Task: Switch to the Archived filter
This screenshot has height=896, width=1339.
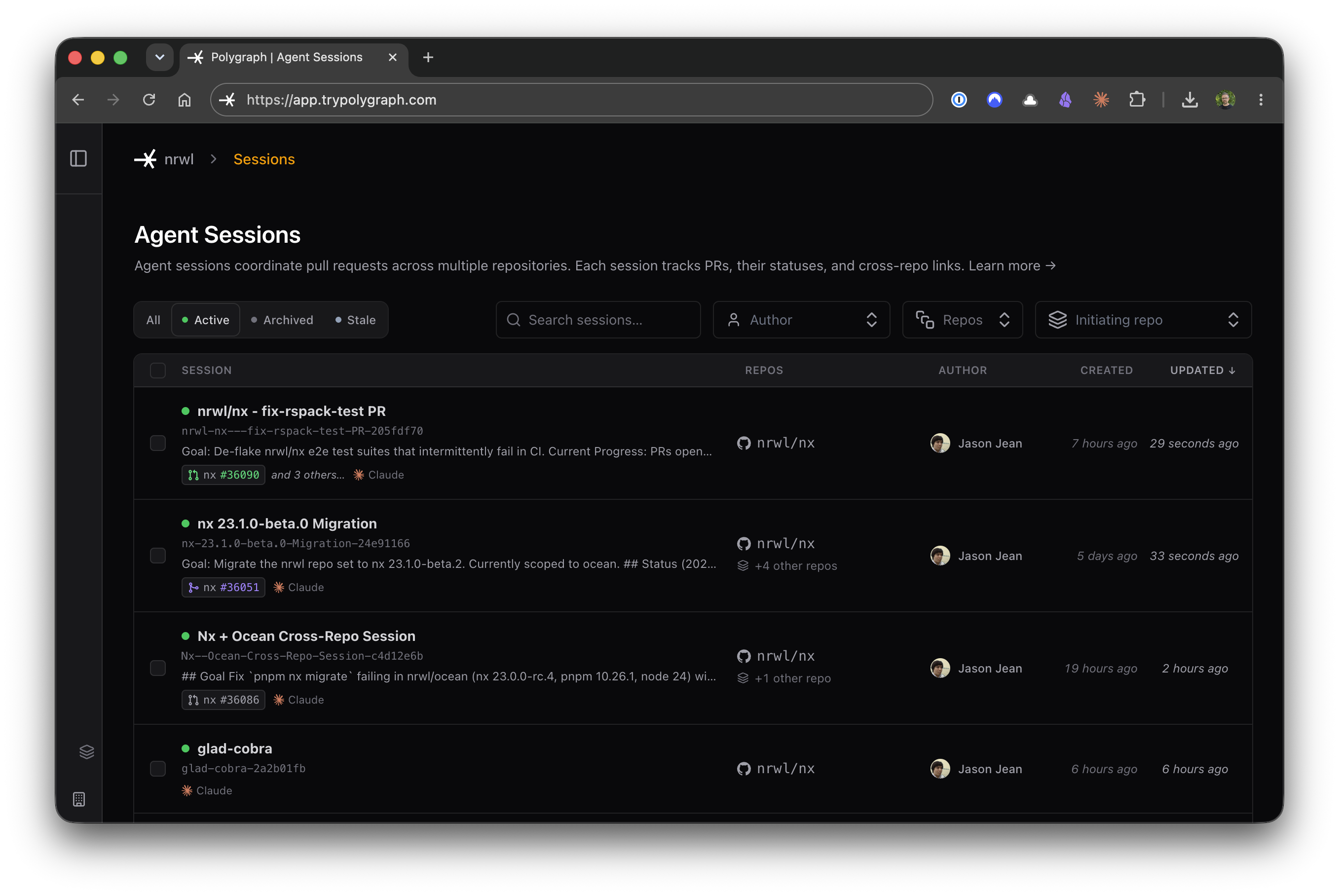Action: click(x=282, y=320)
